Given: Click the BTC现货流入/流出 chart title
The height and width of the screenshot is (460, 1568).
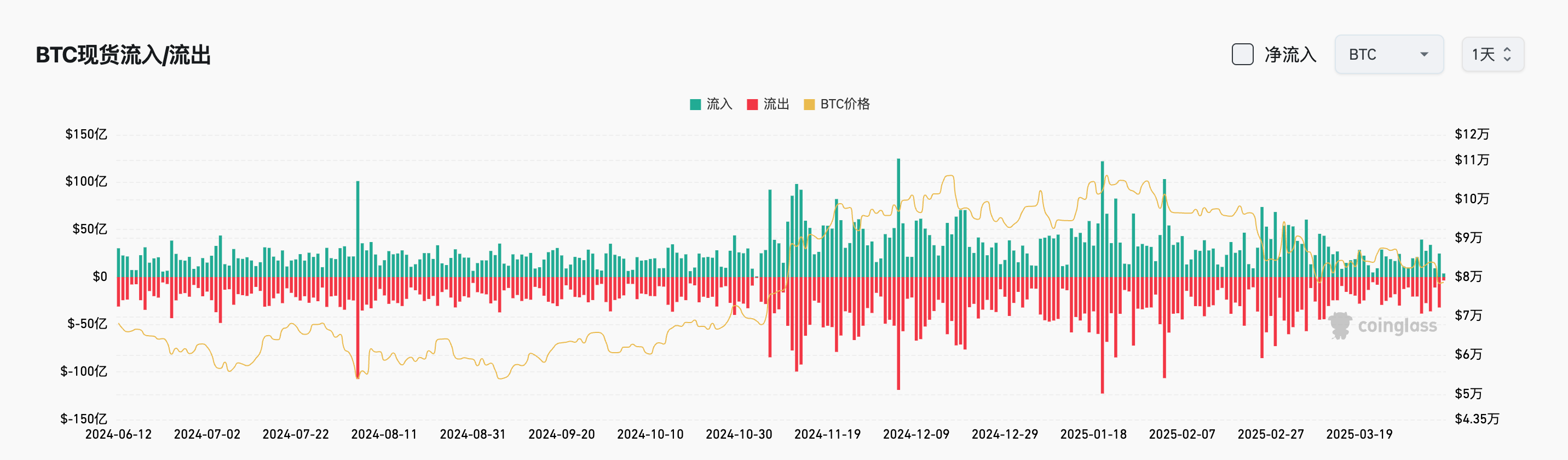Looking at the screenshot, I should point(123,55).
